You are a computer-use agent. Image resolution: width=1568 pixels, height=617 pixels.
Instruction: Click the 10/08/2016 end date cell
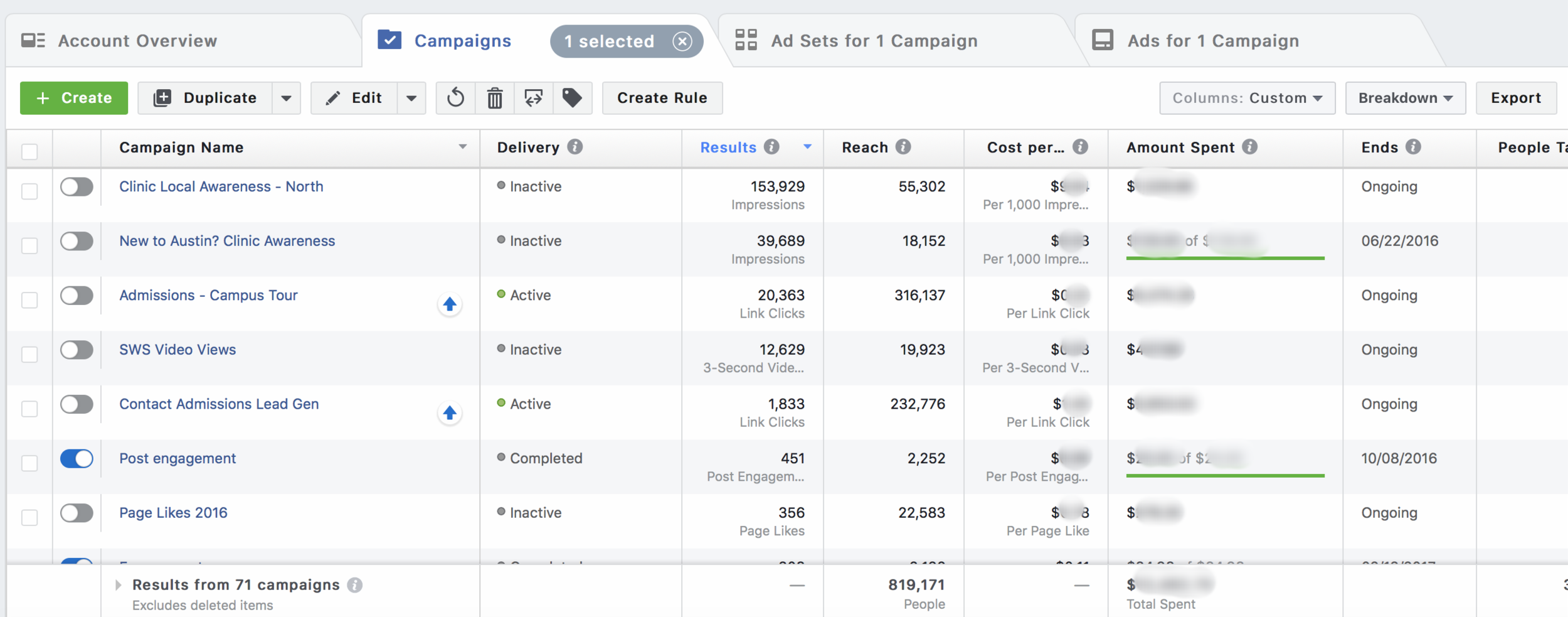tap(1399, 459)
